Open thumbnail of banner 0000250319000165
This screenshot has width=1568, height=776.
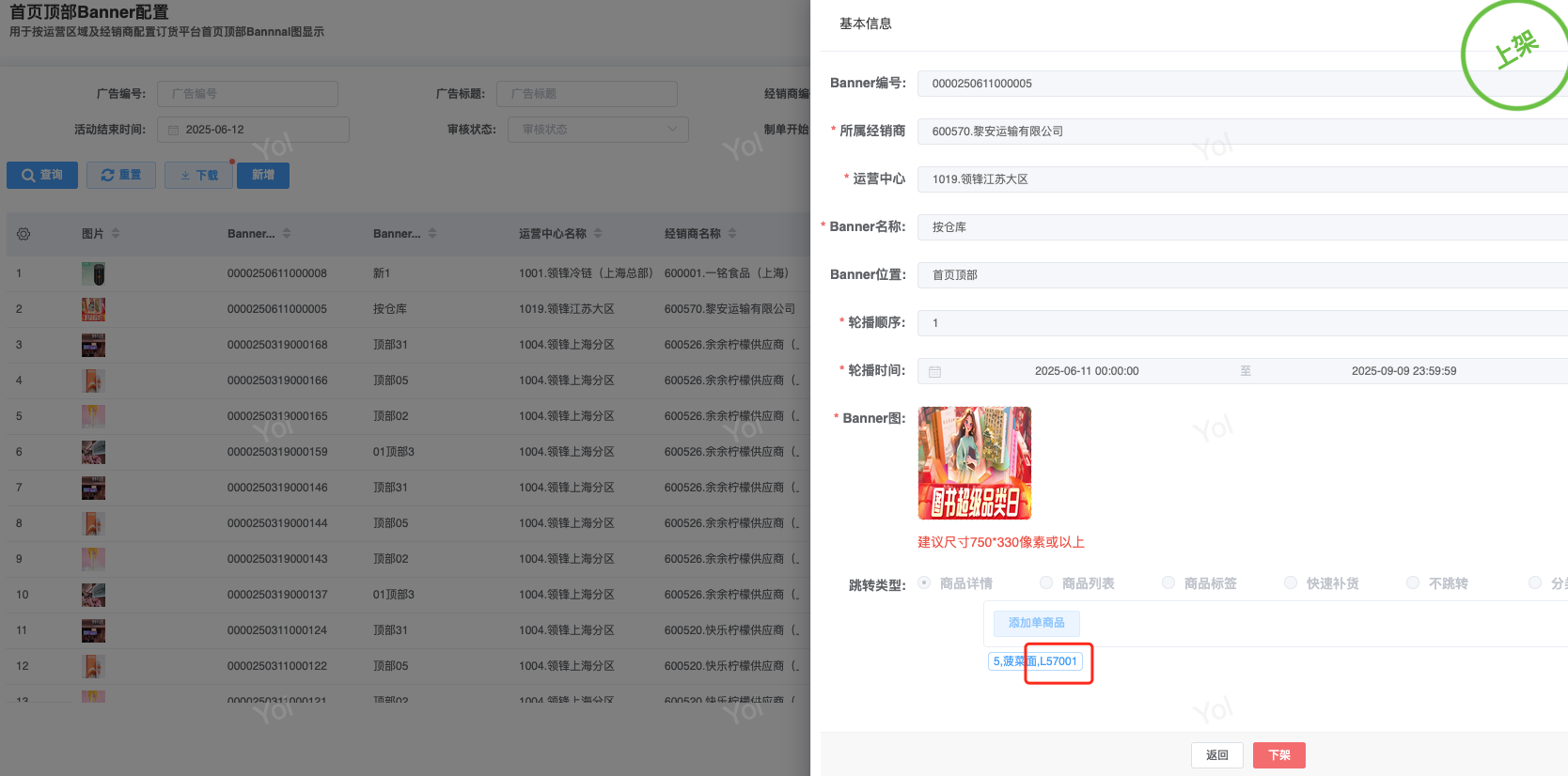[93, 416]
